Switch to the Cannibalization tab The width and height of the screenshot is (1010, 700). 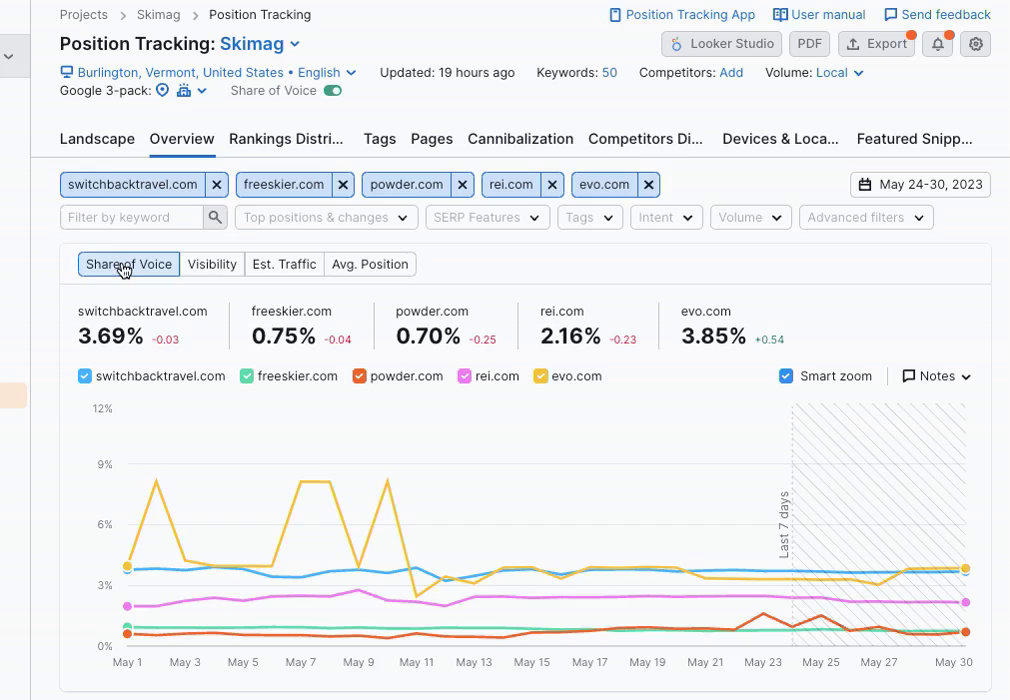tap(520, 139)
